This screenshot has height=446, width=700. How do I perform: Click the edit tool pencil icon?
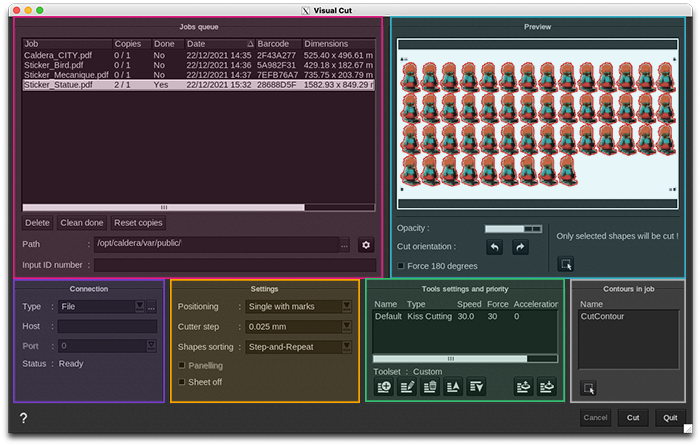tap(407, 387)
